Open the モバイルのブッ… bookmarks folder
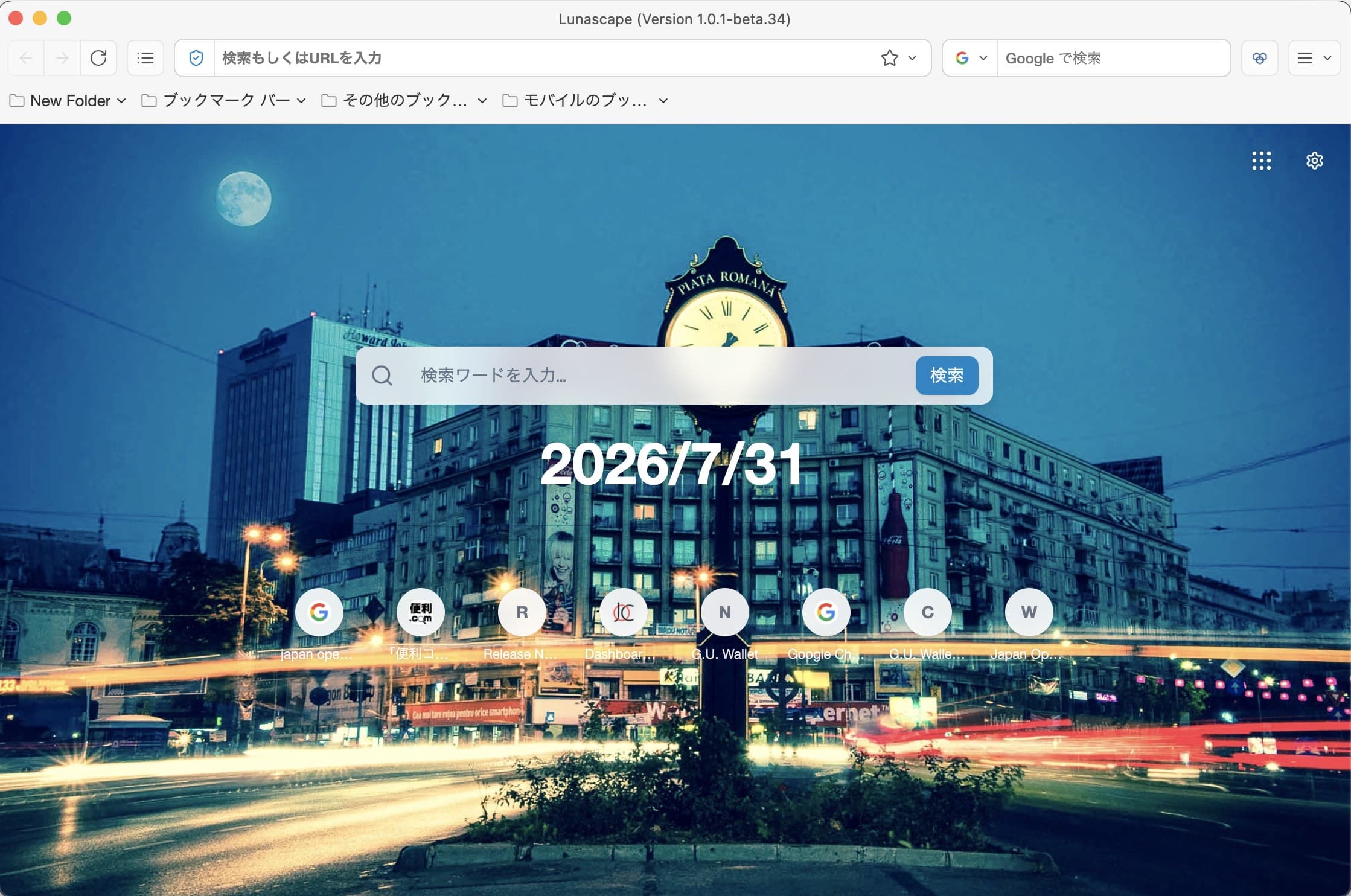The image size is (1351, 896). pos(585,101)
